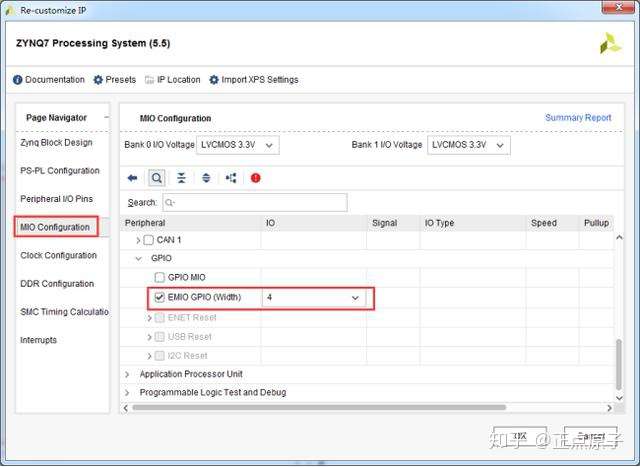Go to Zynq Block Design page
This screenshot has height=467, width=640.
[x=56, y=142]
